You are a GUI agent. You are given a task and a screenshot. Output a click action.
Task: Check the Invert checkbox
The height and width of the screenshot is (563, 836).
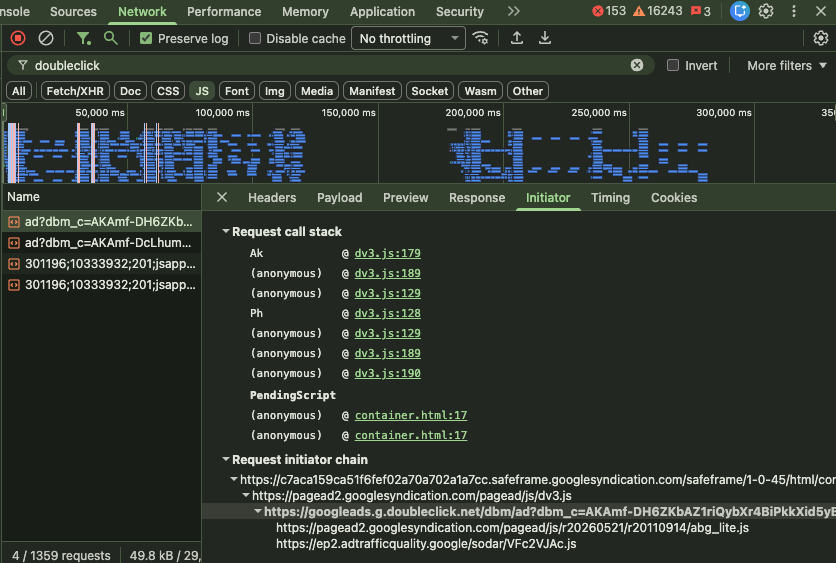pos(673,65)
